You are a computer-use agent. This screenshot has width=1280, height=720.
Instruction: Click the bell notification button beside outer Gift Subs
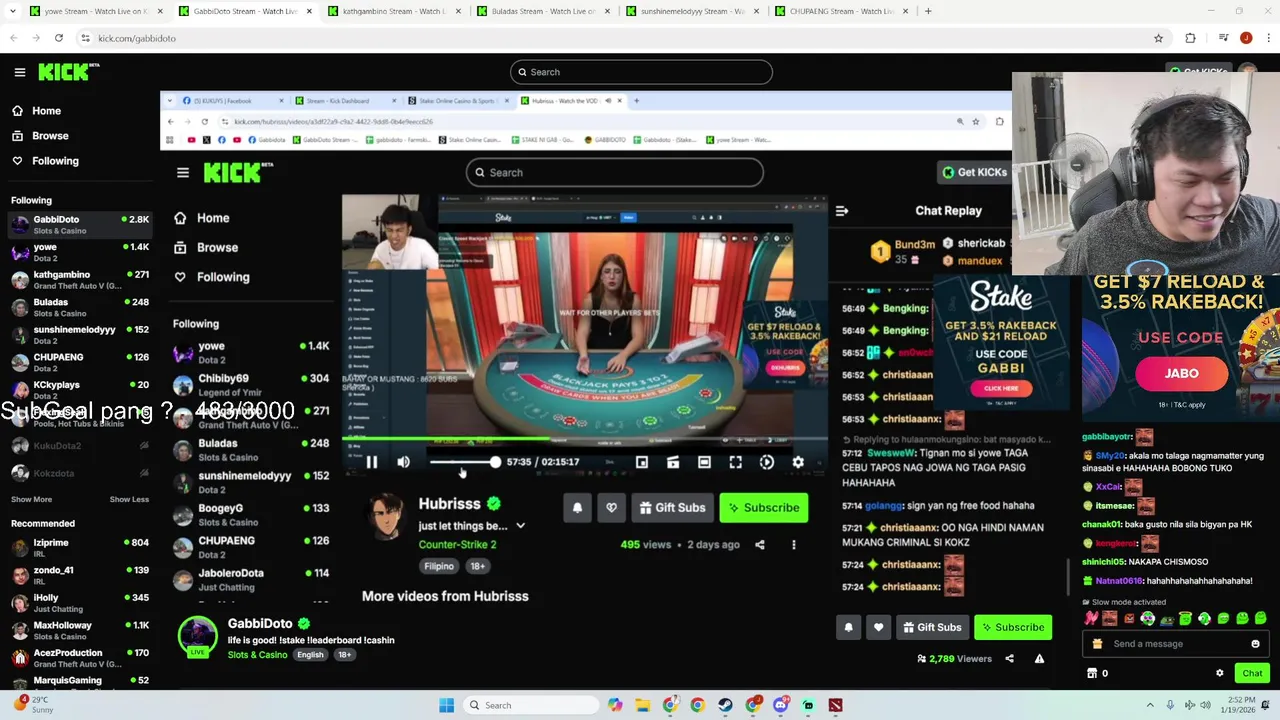(x=848, y=627)
